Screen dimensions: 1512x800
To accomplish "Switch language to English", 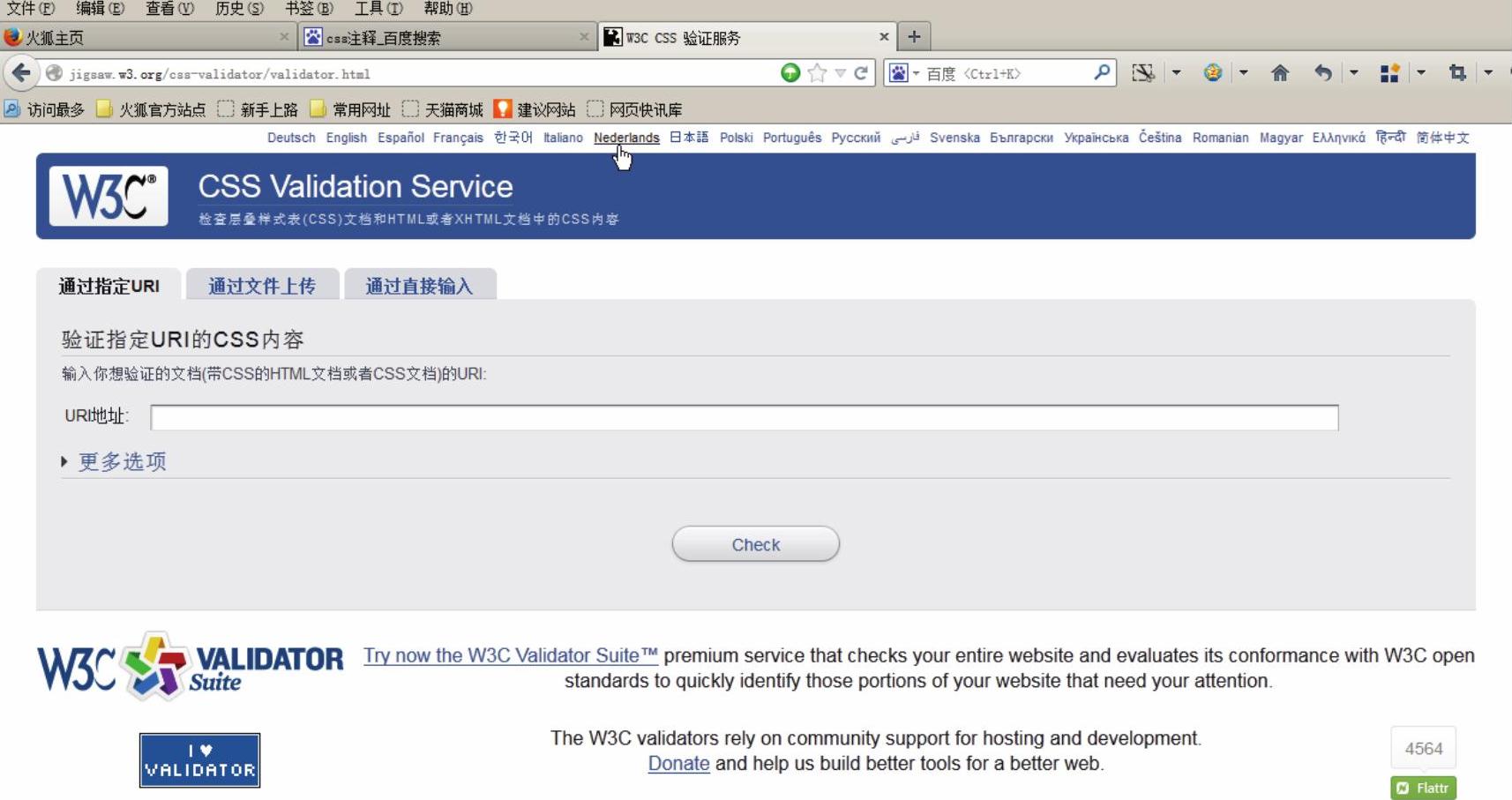I will click(x=346, y=138).
